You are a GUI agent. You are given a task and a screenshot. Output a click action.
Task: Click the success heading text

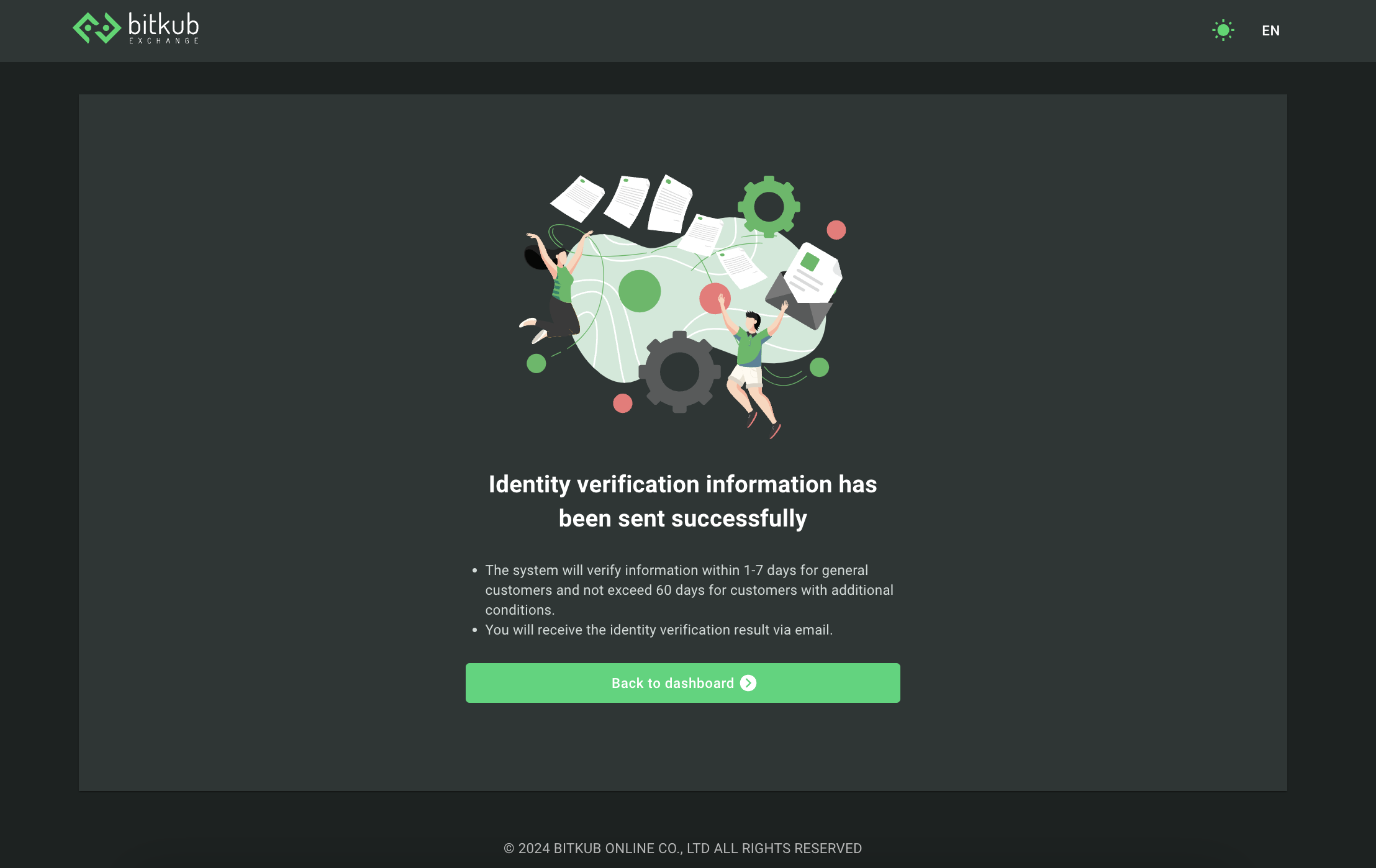(683, 501)
